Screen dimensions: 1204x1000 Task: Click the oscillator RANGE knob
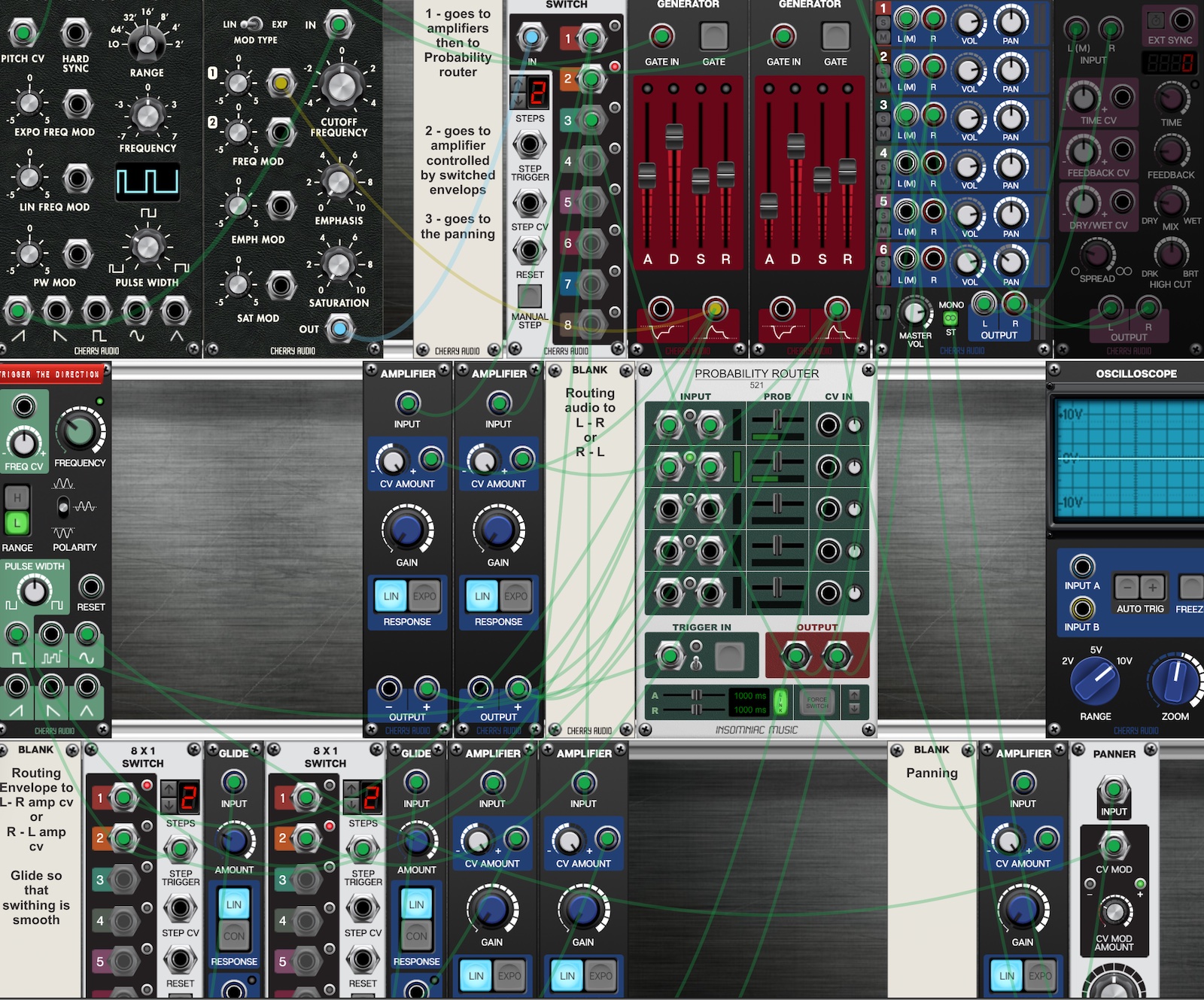click(147, 44)
